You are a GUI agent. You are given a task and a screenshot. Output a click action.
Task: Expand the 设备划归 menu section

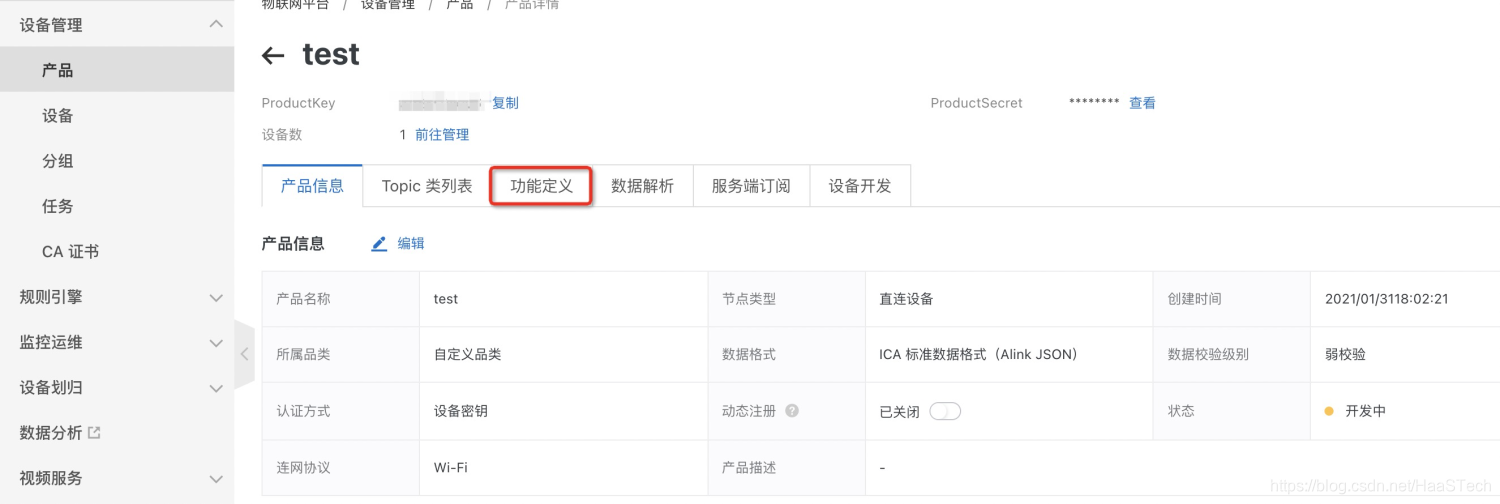pyautogui.click(x=216, y=388)
